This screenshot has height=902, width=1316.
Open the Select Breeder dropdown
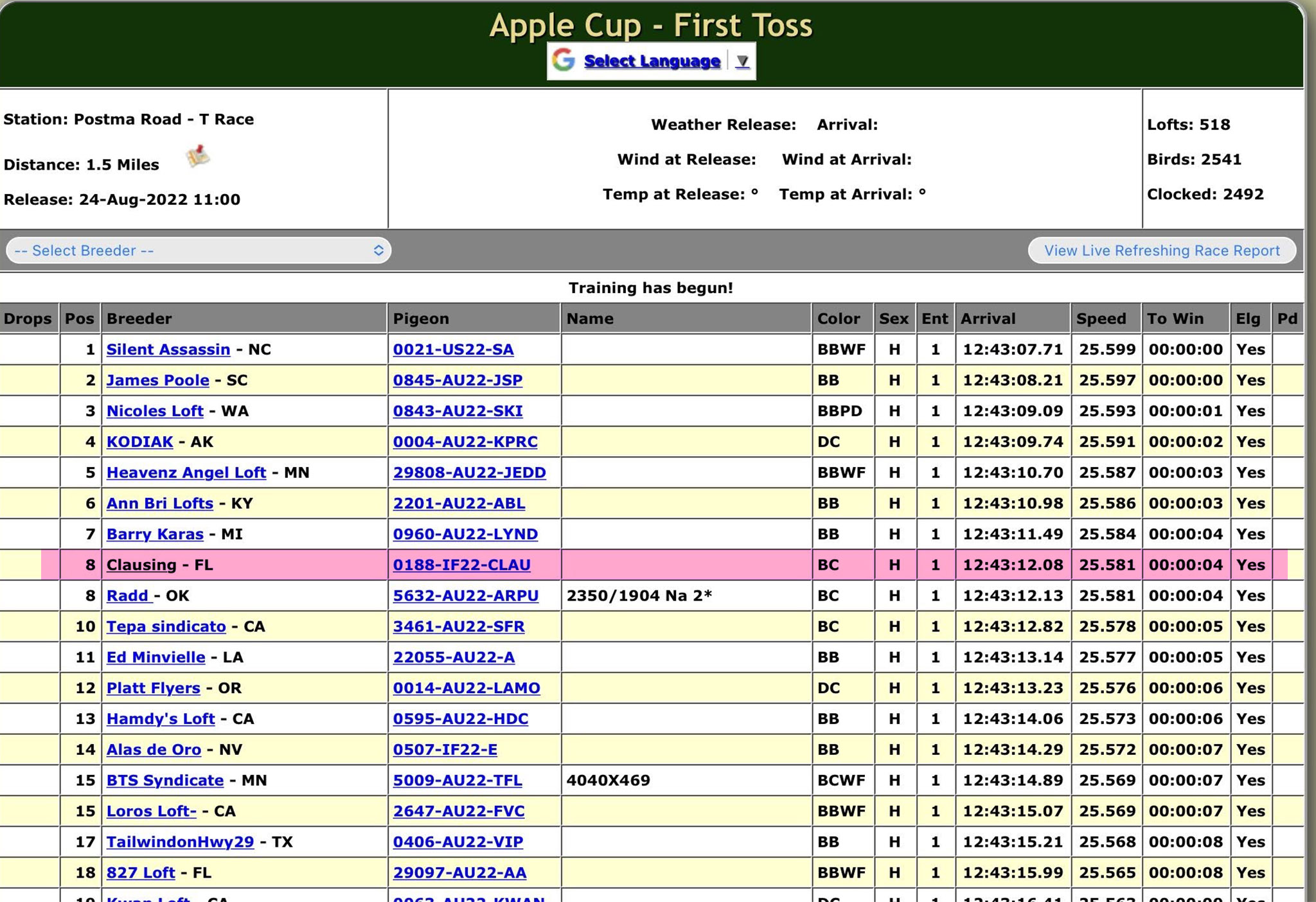199,251
